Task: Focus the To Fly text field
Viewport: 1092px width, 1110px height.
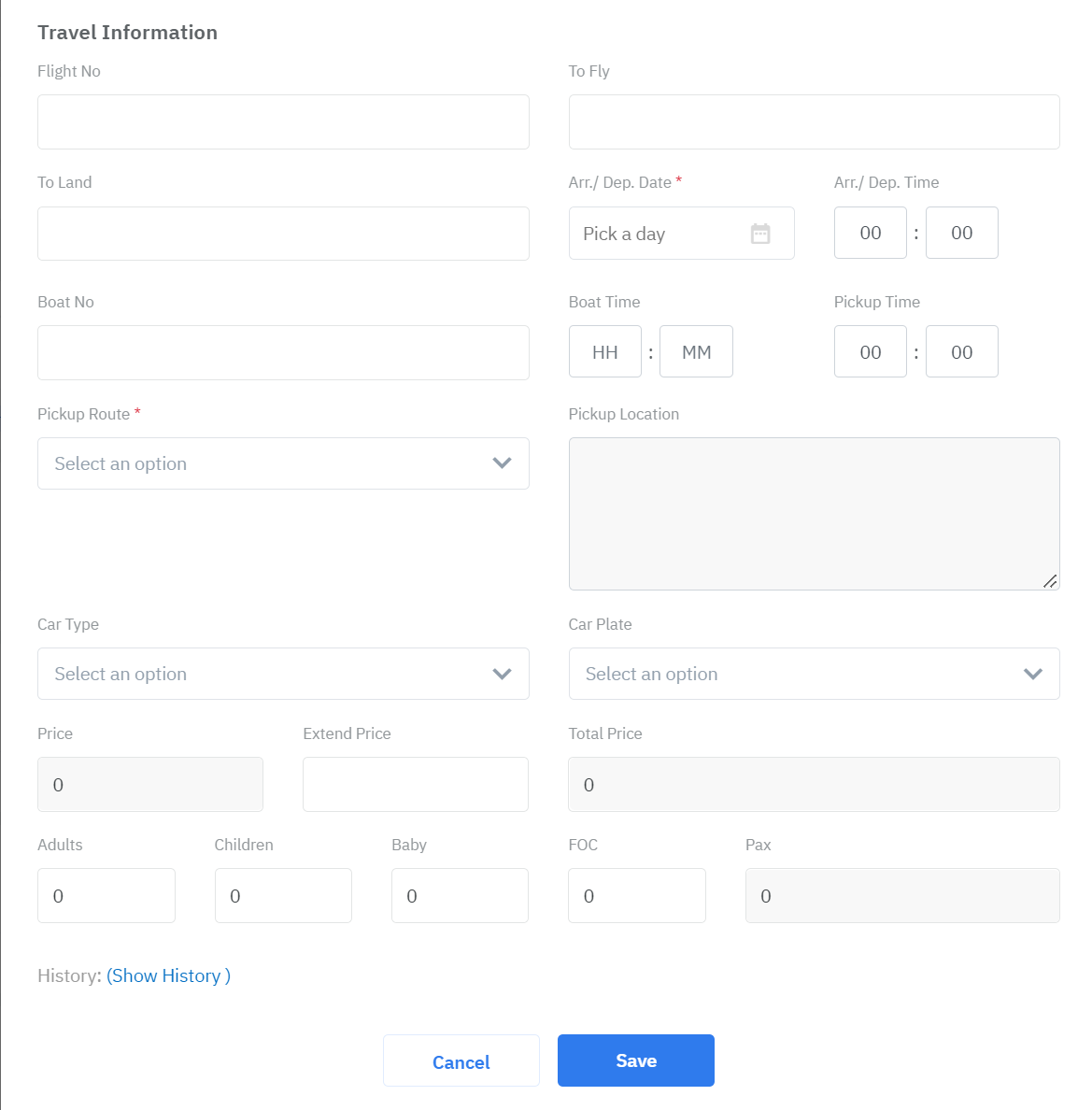Action: 814,121
